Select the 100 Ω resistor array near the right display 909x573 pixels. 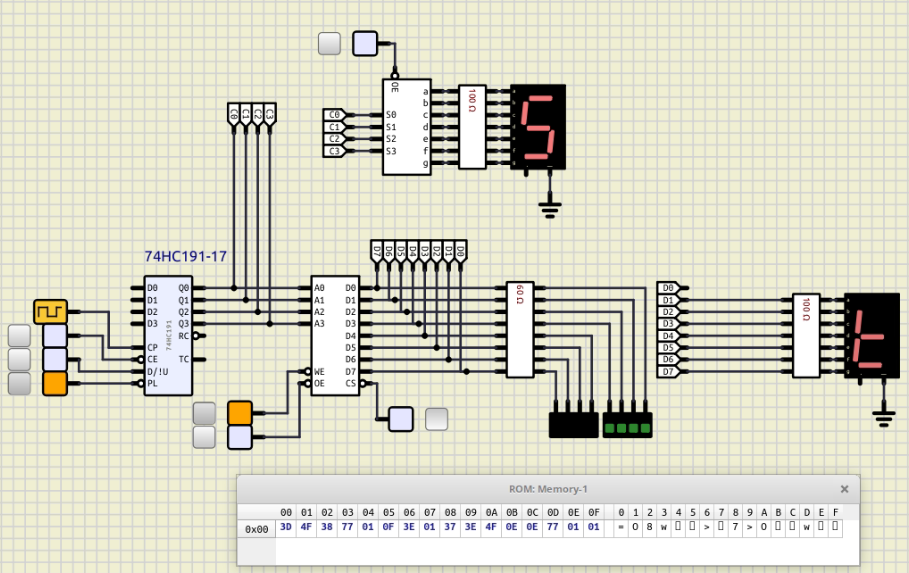click(x=806, y=335)
